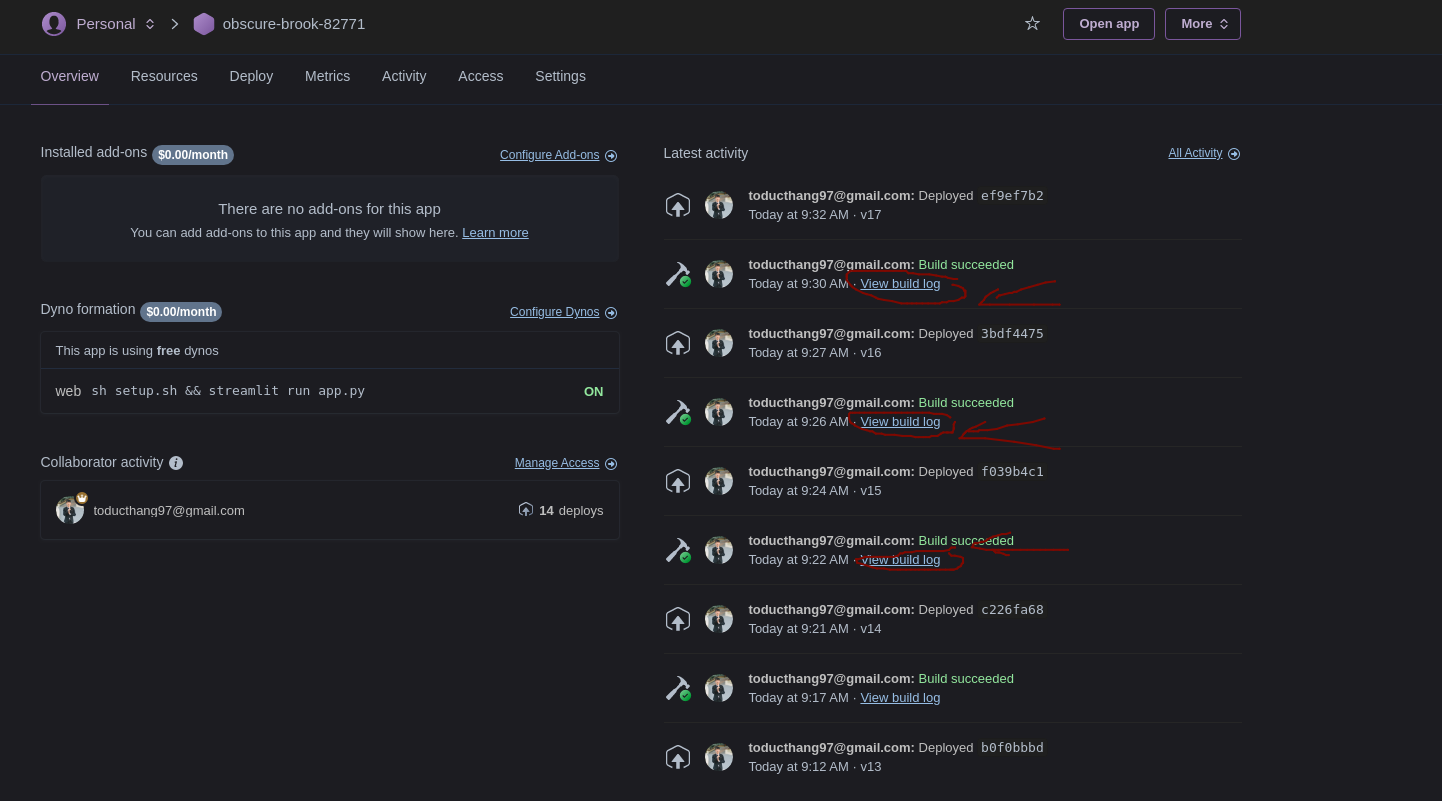Click the build hammer icon at 9:30 AM
1442x801 pixels.
click(x=678, y=274)
